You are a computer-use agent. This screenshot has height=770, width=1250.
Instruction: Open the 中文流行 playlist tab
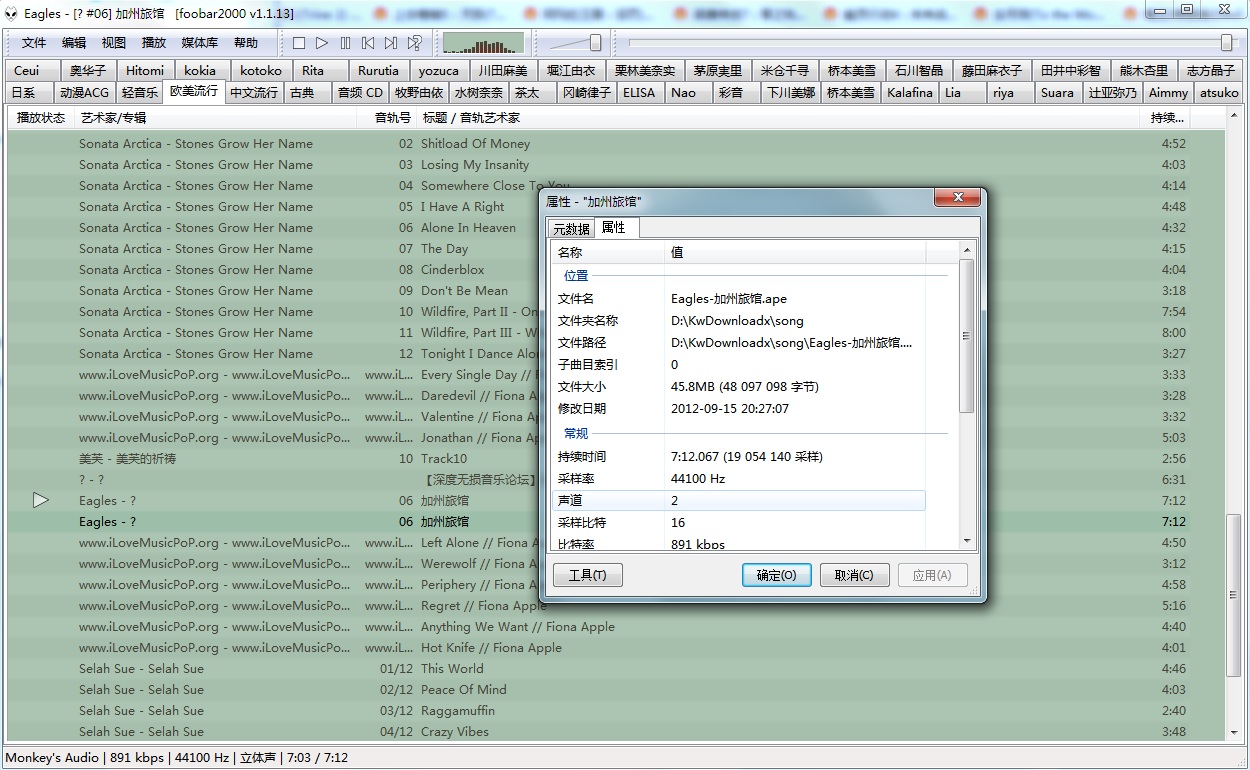click(254, 92)
